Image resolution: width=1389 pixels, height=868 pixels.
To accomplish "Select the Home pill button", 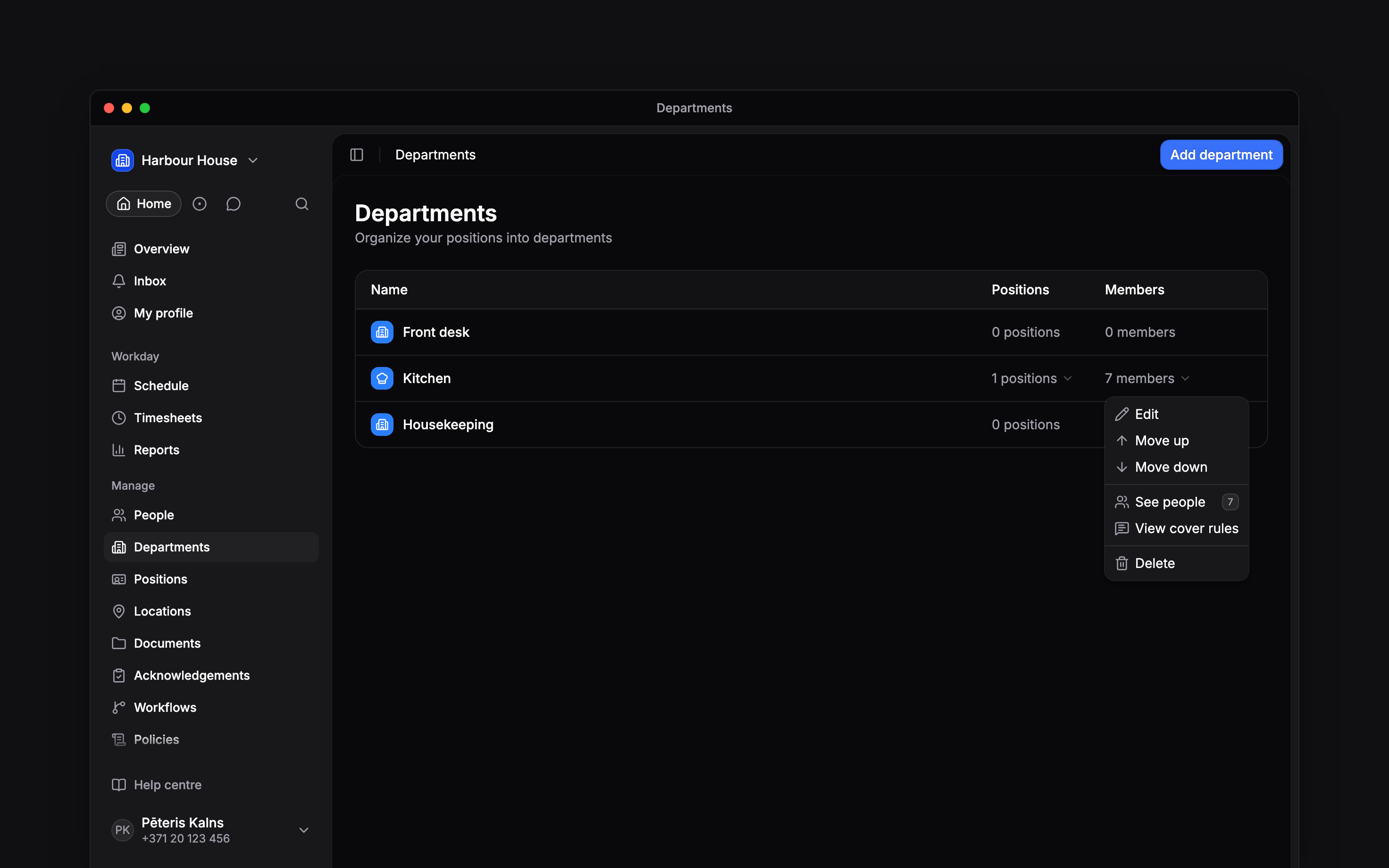I will [x=143, y=204].
